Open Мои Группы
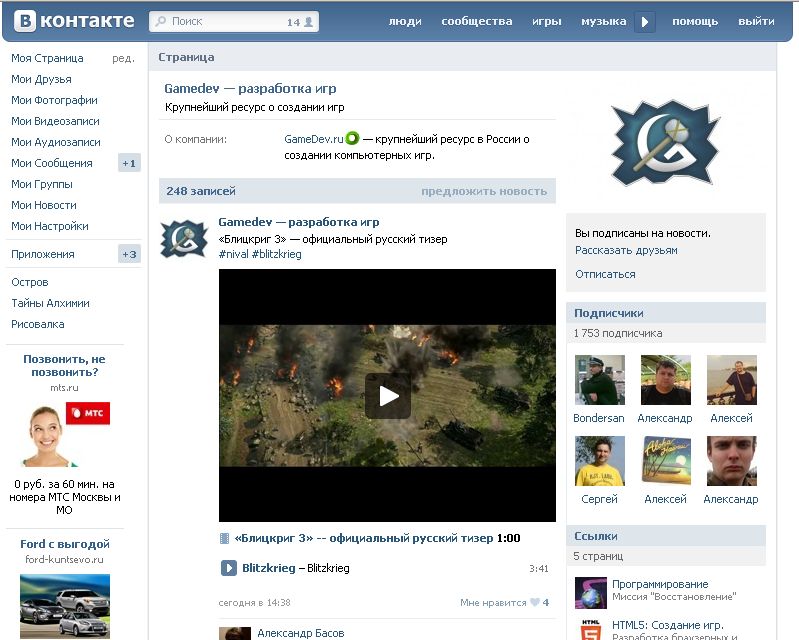The image size is (799, 640). pos(42,184)
